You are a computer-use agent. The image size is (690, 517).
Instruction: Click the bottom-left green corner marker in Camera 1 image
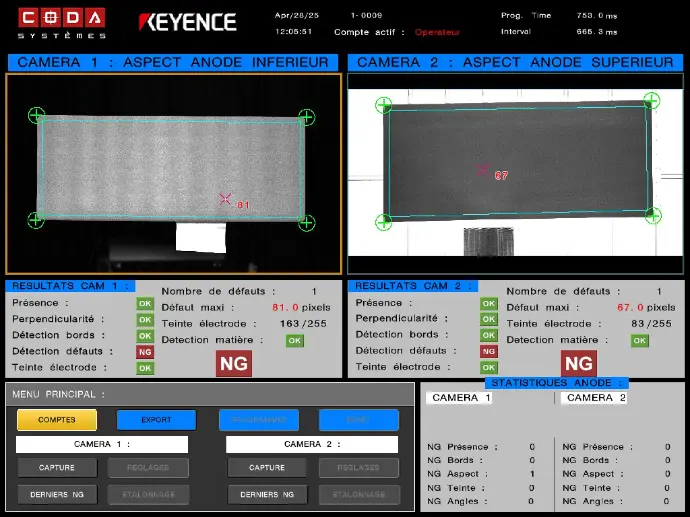[x=36, y=220]
